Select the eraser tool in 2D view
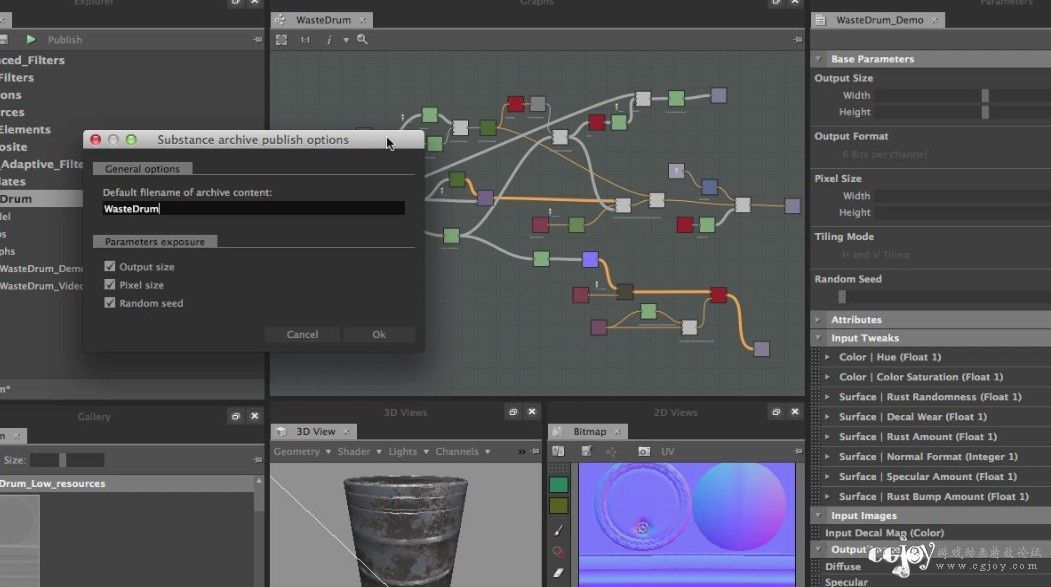Screen dimensions: 1051x587 pos(558,573)
